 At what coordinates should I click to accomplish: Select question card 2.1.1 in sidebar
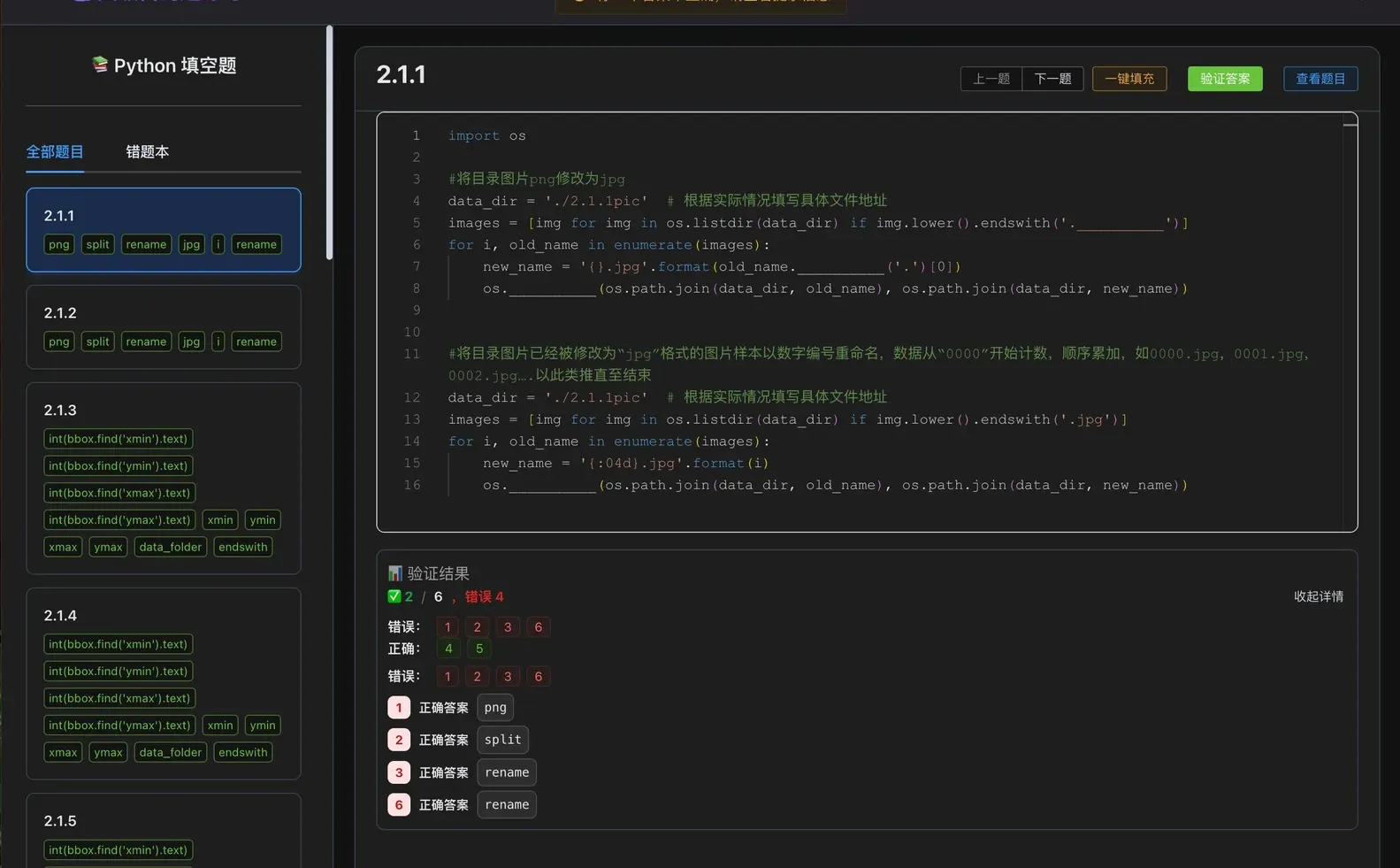[164, 230]
